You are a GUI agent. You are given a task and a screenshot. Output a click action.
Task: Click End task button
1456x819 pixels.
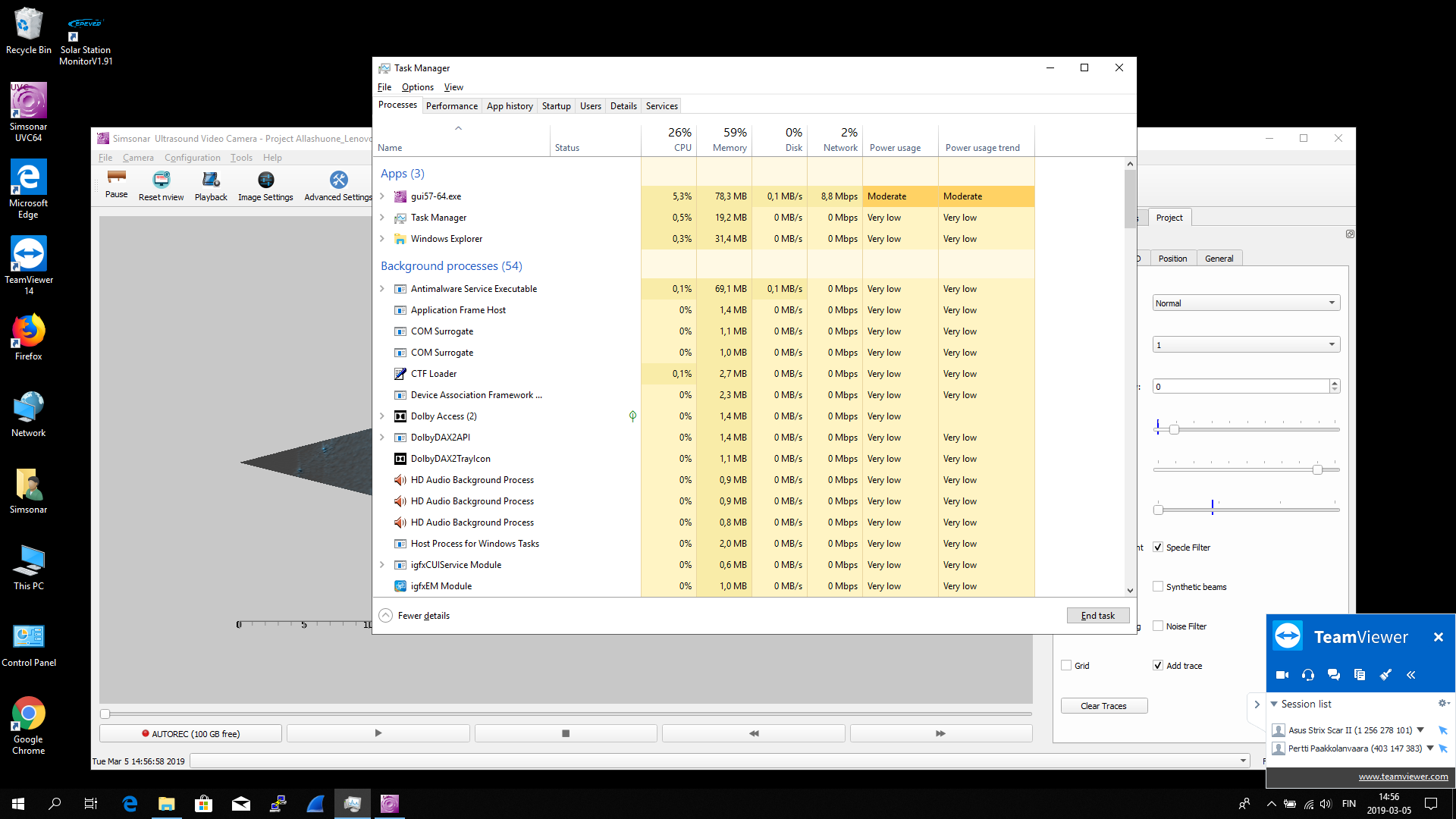coord(1098,616)
